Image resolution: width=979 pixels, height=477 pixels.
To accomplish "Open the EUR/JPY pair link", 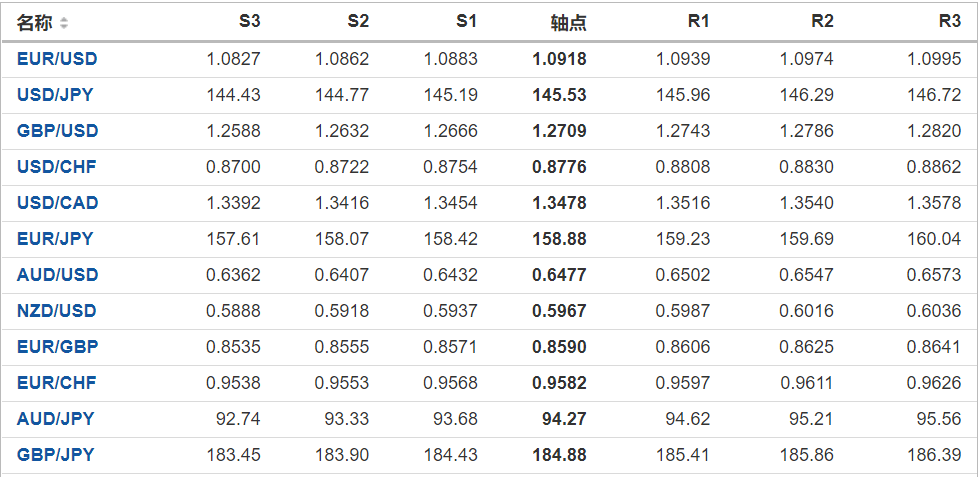I will (55, 239).
